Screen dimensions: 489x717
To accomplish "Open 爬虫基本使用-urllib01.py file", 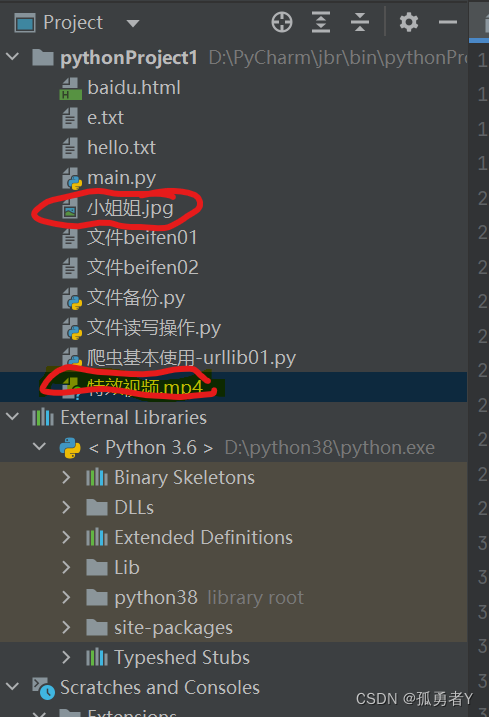I will (191, 358).
